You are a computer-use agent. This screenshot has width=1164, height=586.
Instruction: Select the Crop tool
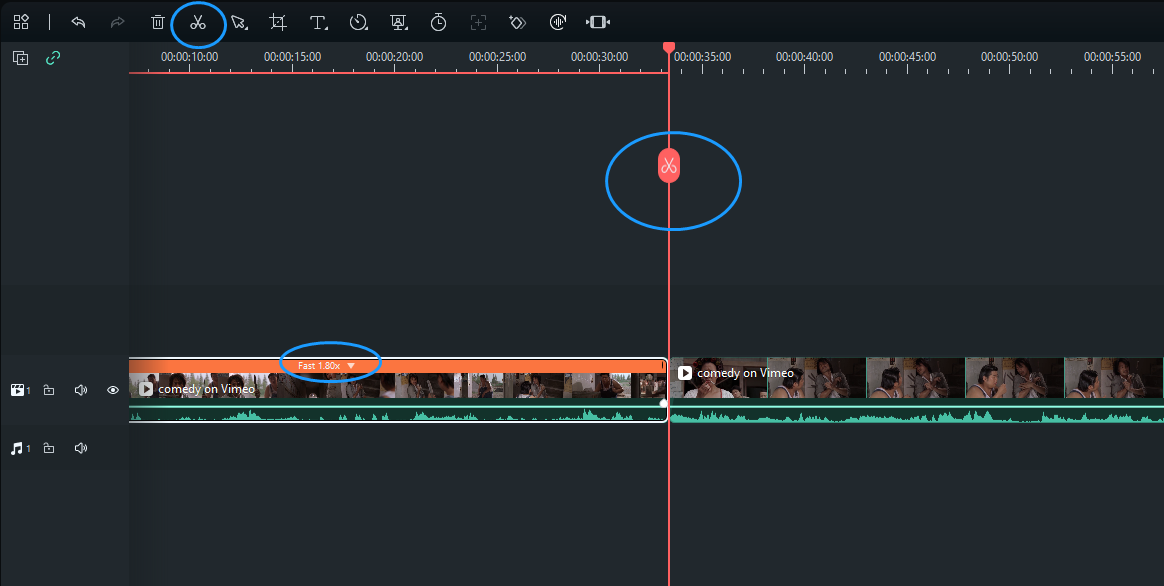pos(278,22)
